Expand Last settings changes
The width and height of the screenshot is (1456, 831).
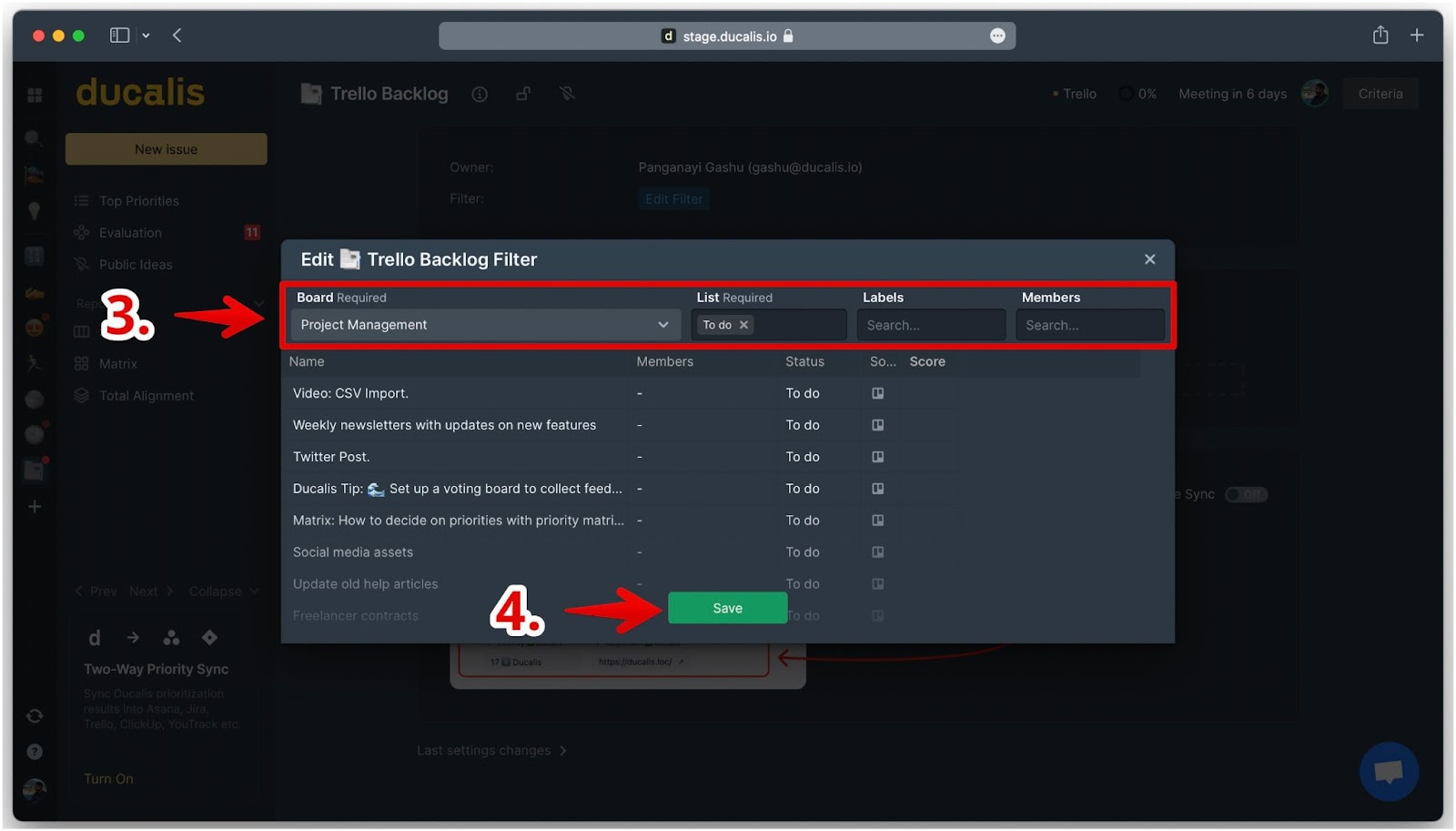491,751
